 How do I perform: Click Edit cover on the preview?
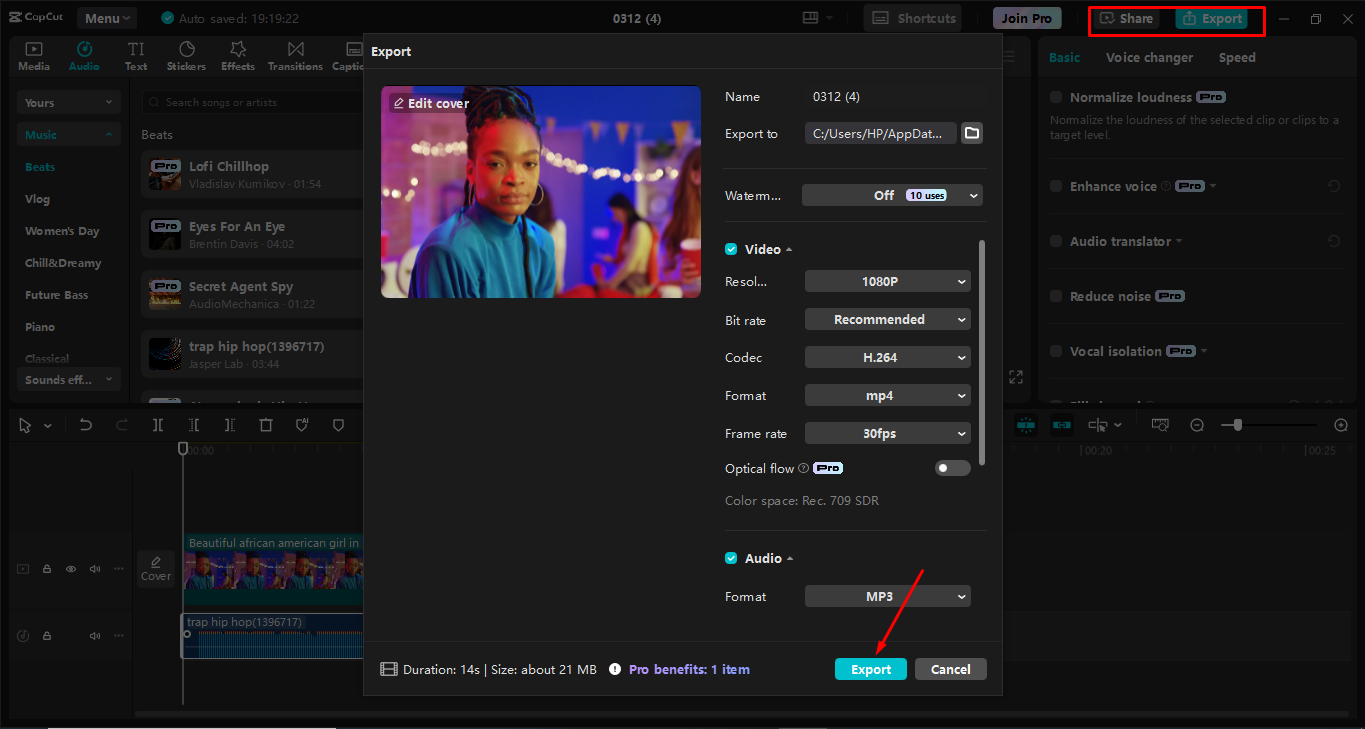pos(430,102)
